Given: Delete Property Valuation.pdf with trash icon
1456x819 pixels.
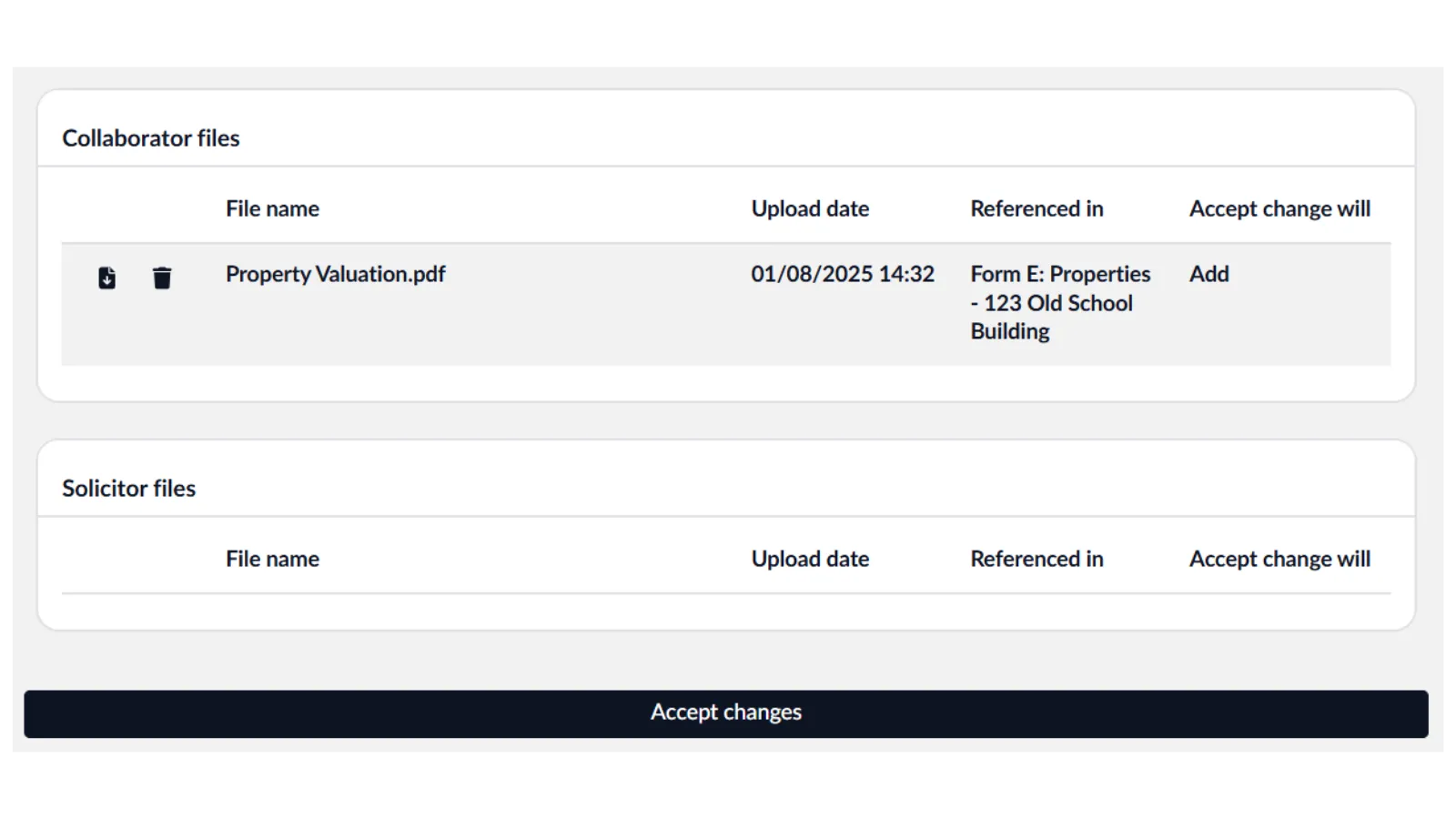Looking at the screenshot, I should (162, 278).
